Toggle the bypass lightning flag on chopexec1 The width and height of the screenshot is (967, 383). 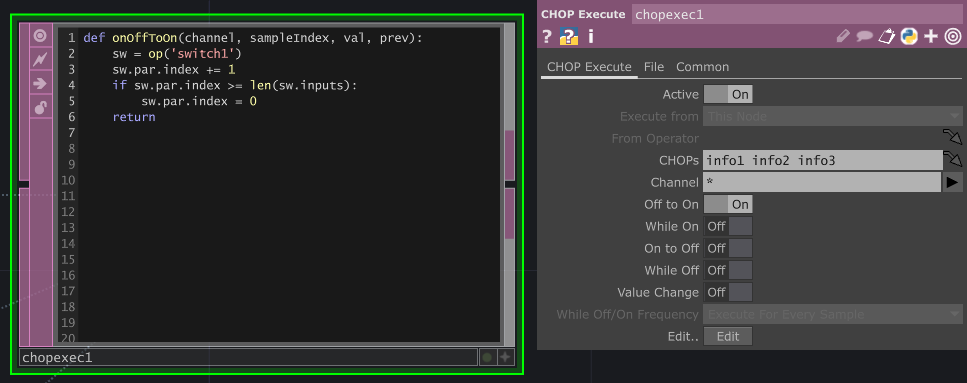point(41,59)
